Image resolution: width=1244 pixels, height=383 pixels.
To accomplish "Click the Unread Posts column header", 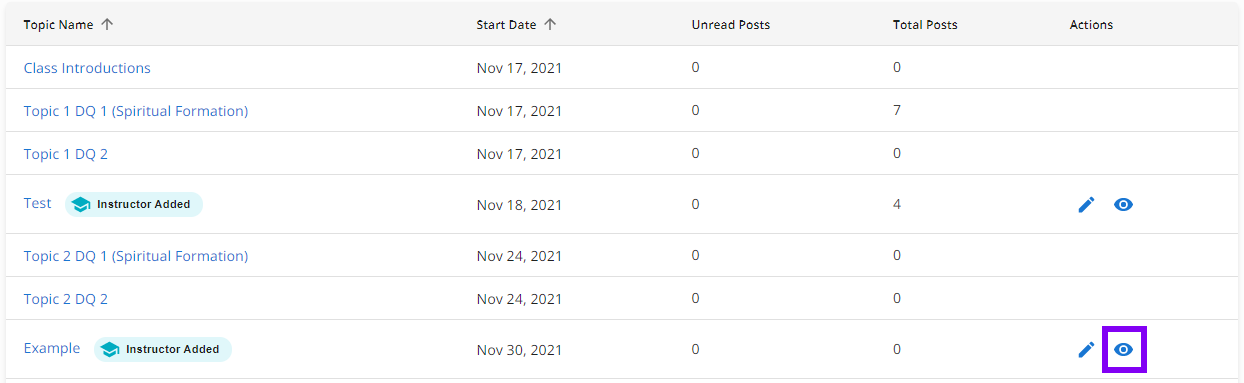I will [x=731, y=25].
